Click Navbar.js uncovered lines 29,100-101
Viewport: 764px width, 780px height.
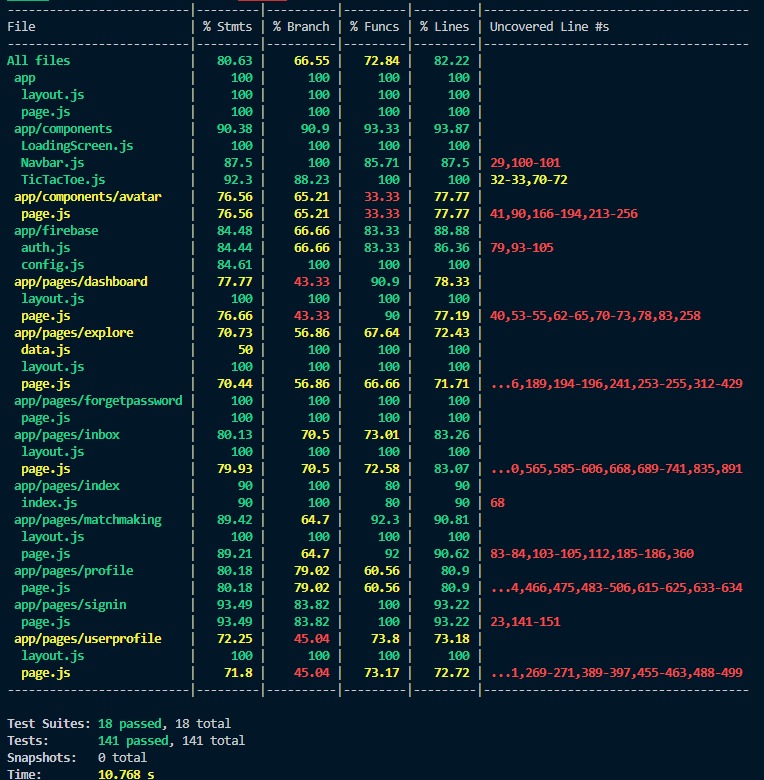click(x=525, y=163)
